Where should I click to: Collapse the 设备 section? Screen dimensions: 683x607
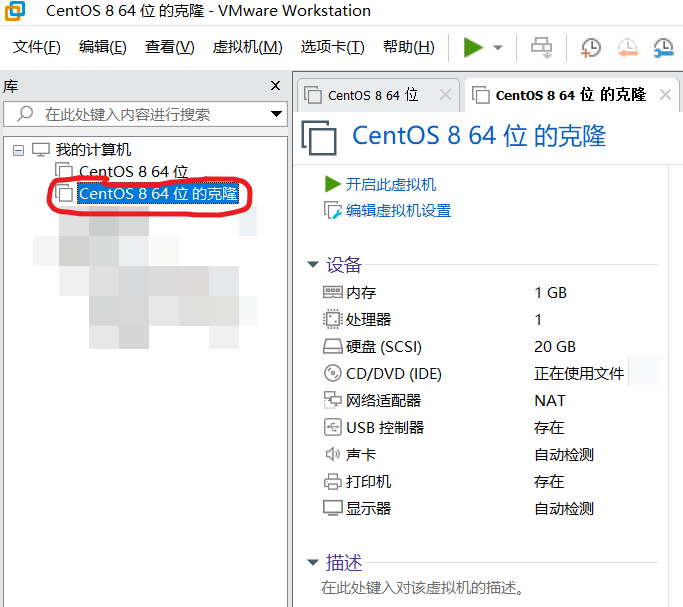click(313, 264)
